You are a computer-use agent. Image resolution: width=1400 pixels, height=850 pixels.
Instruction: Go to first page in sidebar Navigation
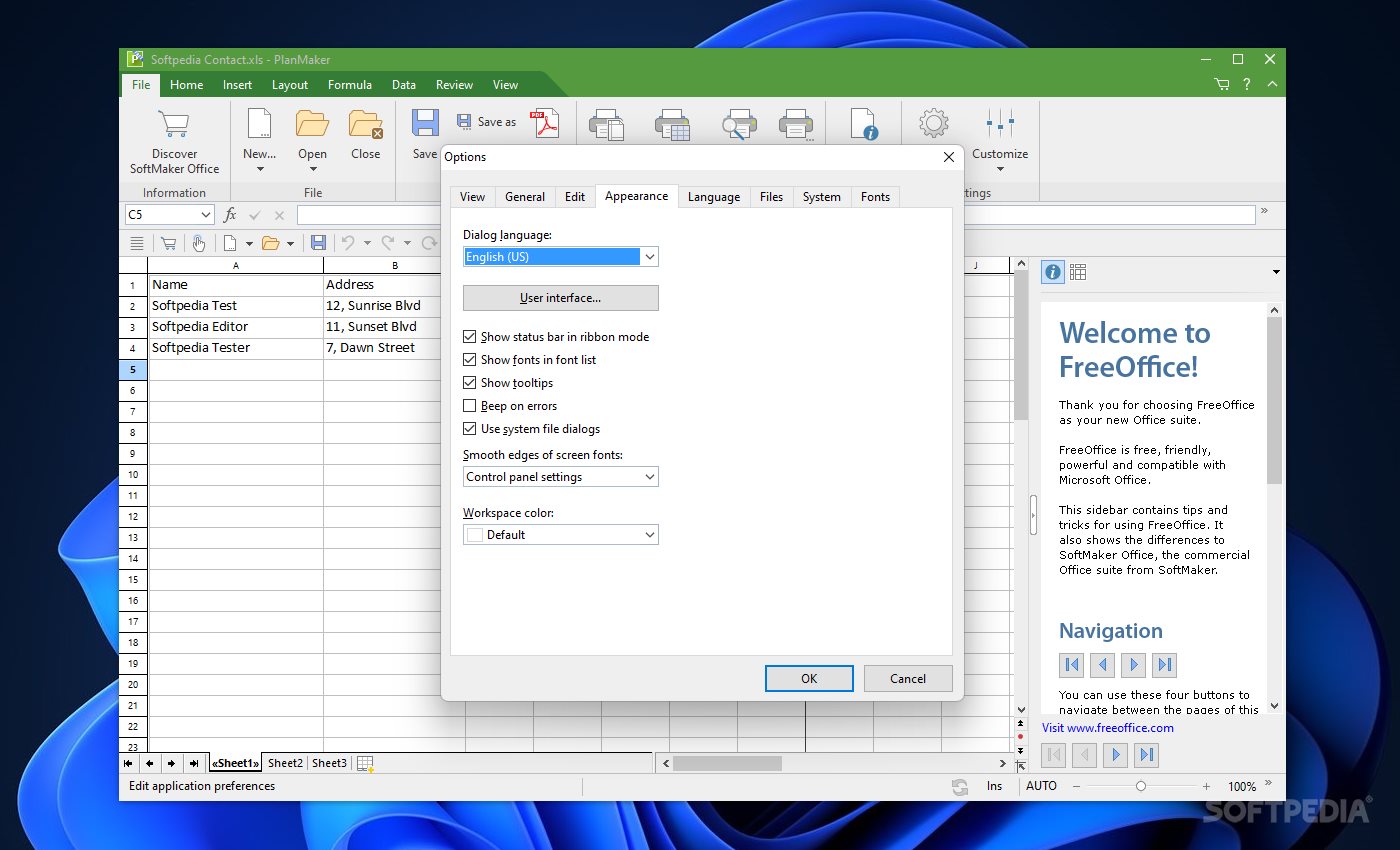pyautogui.click(x=1072, y=664)
